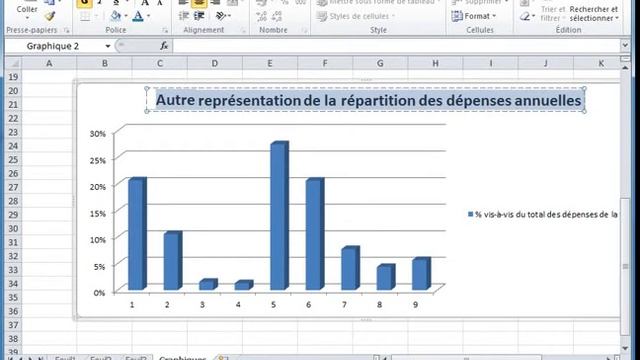Screen dimensions: 640x360
Task: Open the Format cells dropdown
Action: 473,16
